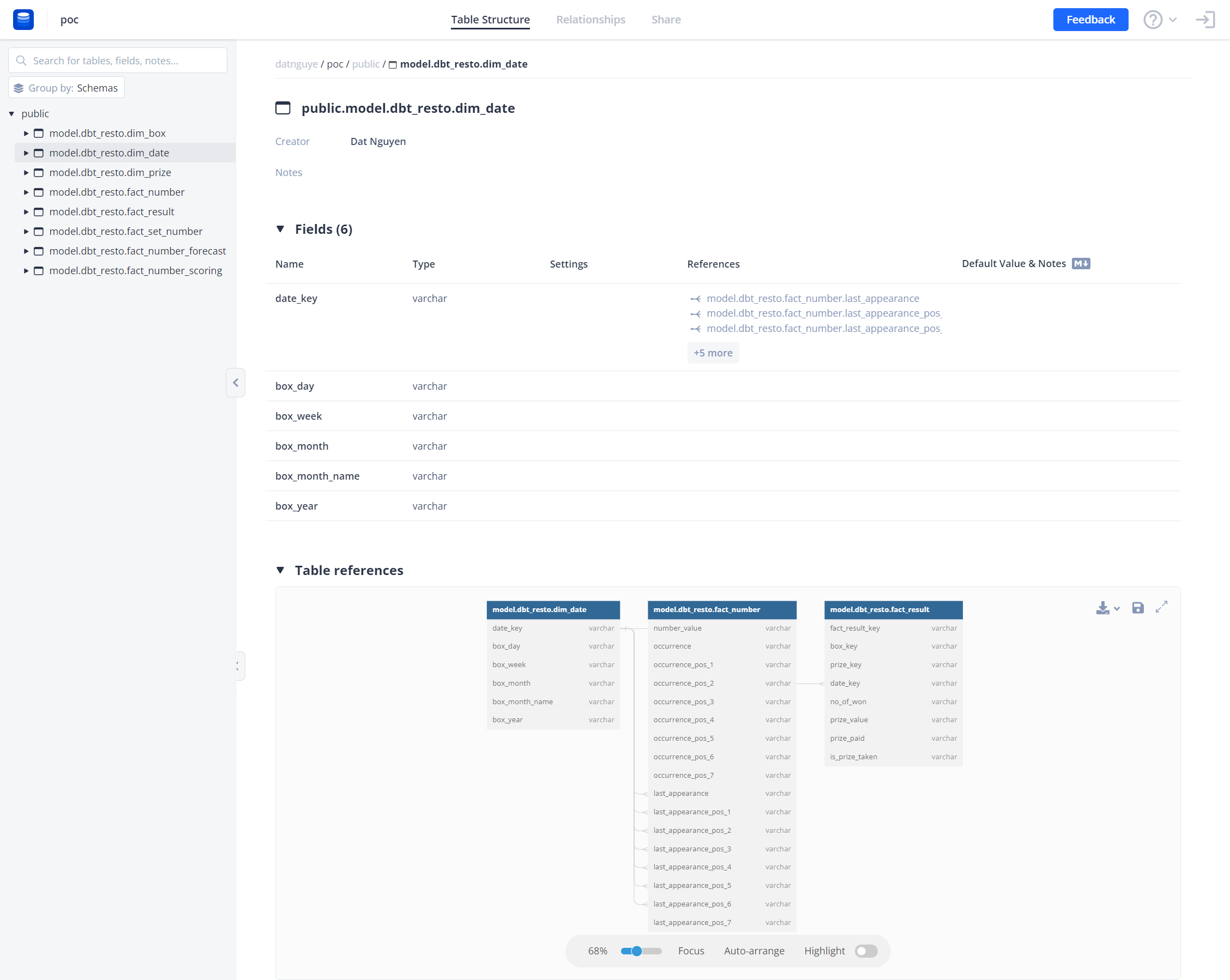Click the table icon next to dim_prize
Viewport: 1230px width, 980px height.
(38, 172)
